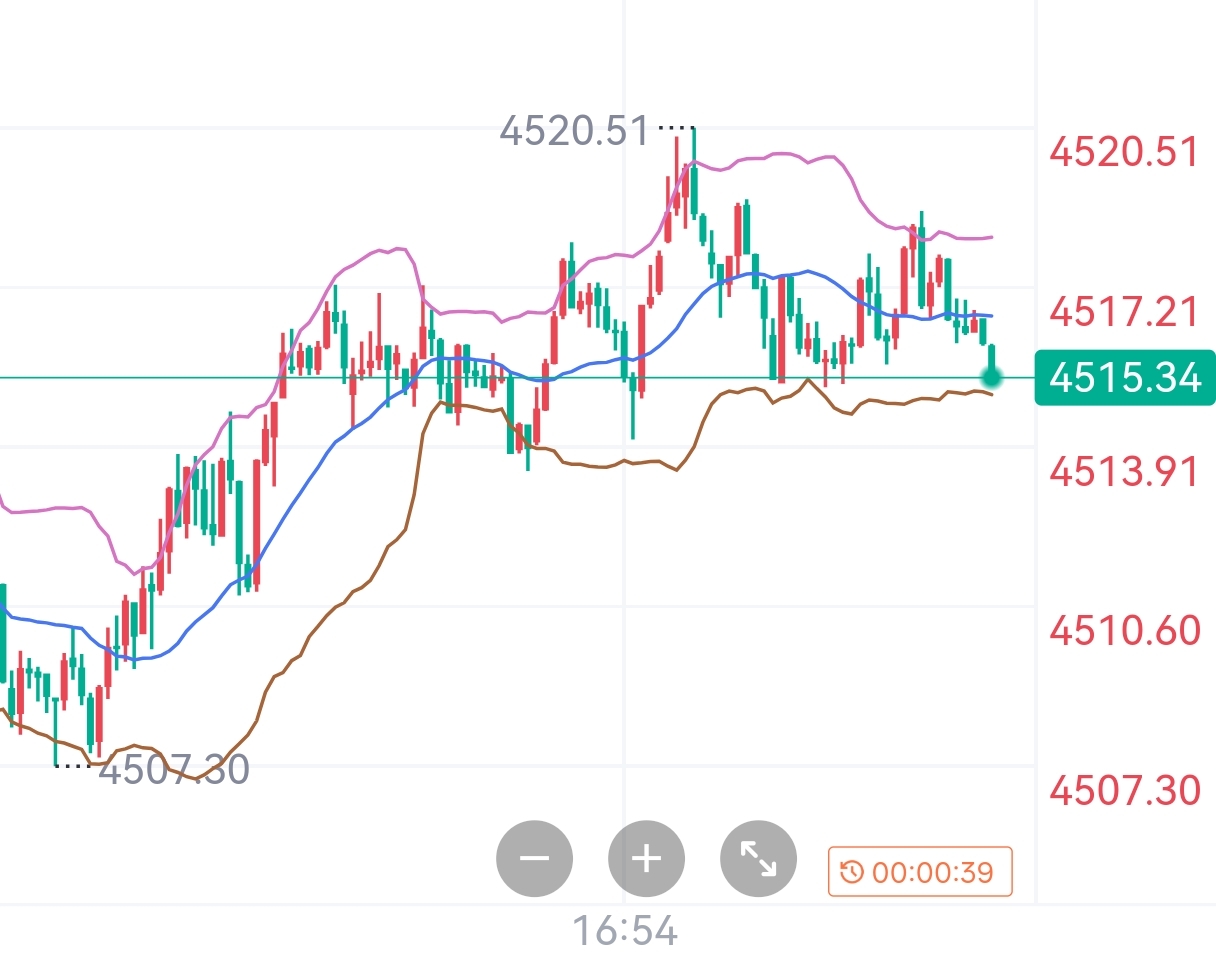Select the purple upper Bollinger band line
Screen dimensions: 1216x964
pos(780,154)
